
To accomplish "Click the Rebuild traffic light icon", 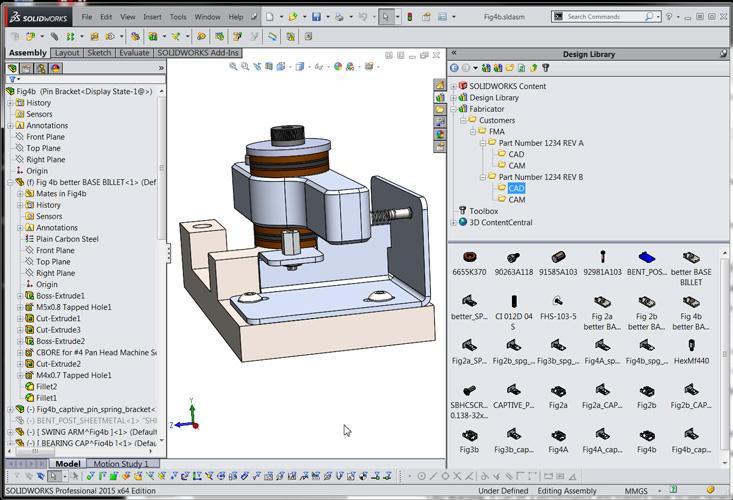I will click(410, 17).
